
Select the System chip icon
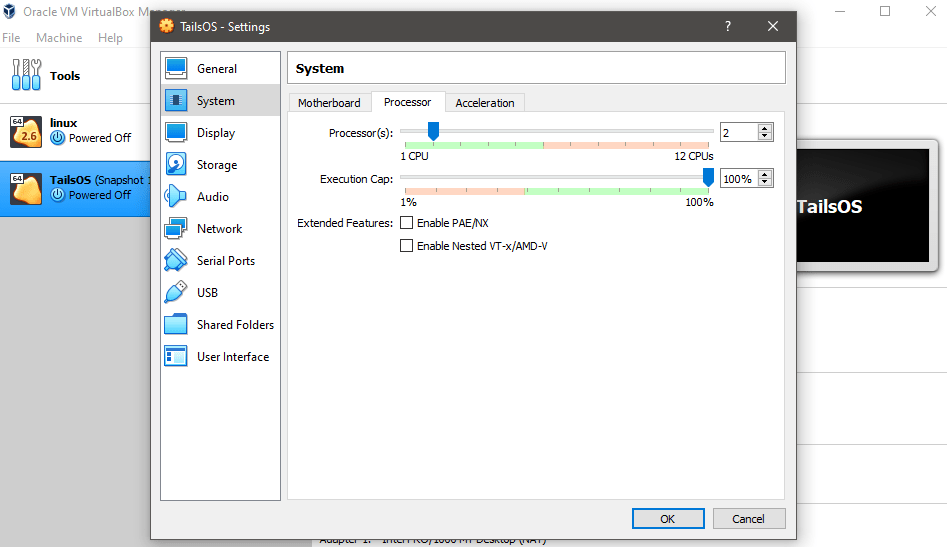(x=176, y=100)
